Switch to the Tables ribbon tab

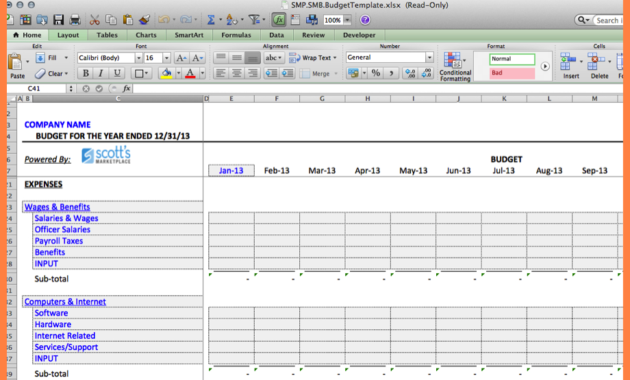pyautogui.click(x=107, y=35)
